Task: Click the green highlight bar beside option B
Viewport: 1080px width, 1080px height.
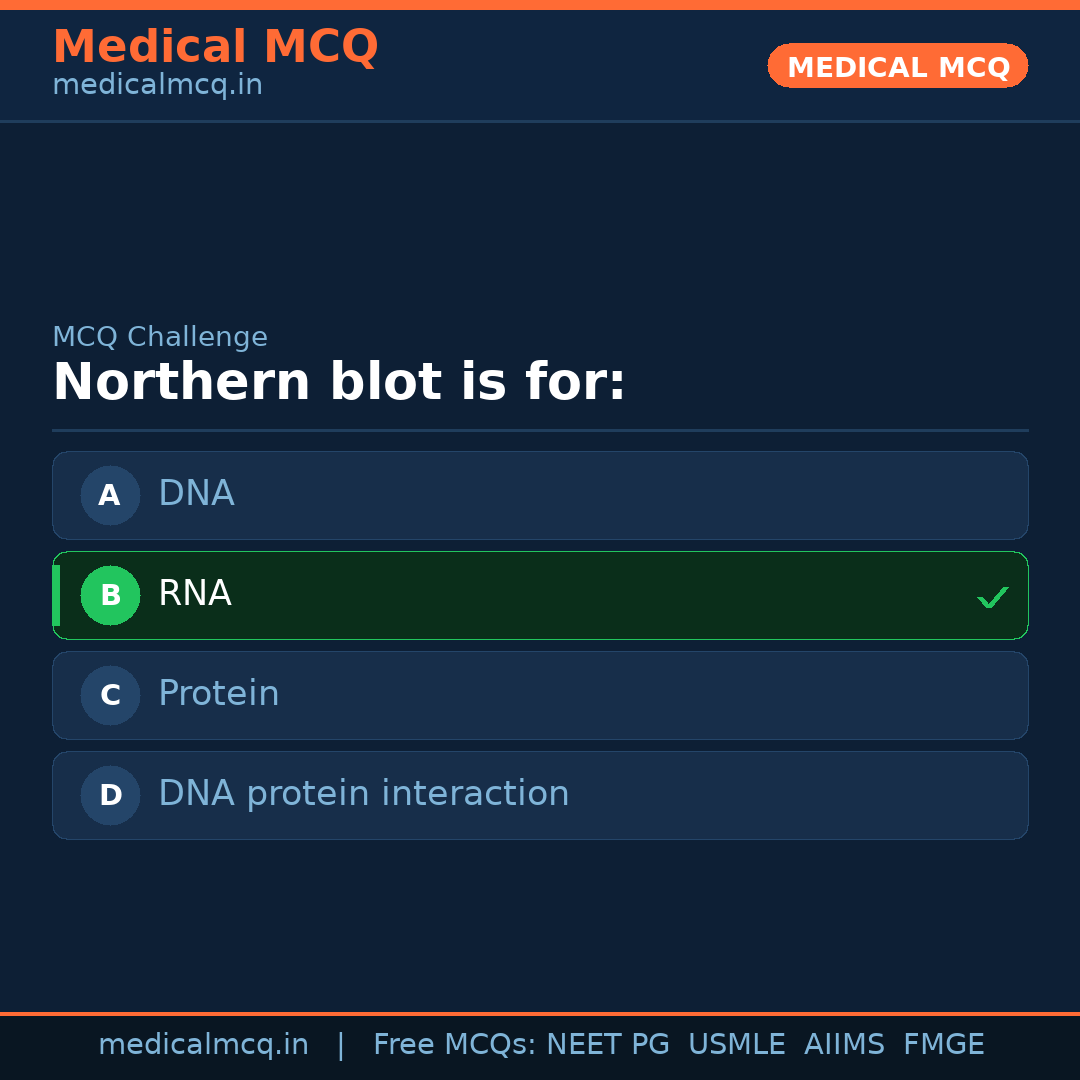Action: (56, 595)
